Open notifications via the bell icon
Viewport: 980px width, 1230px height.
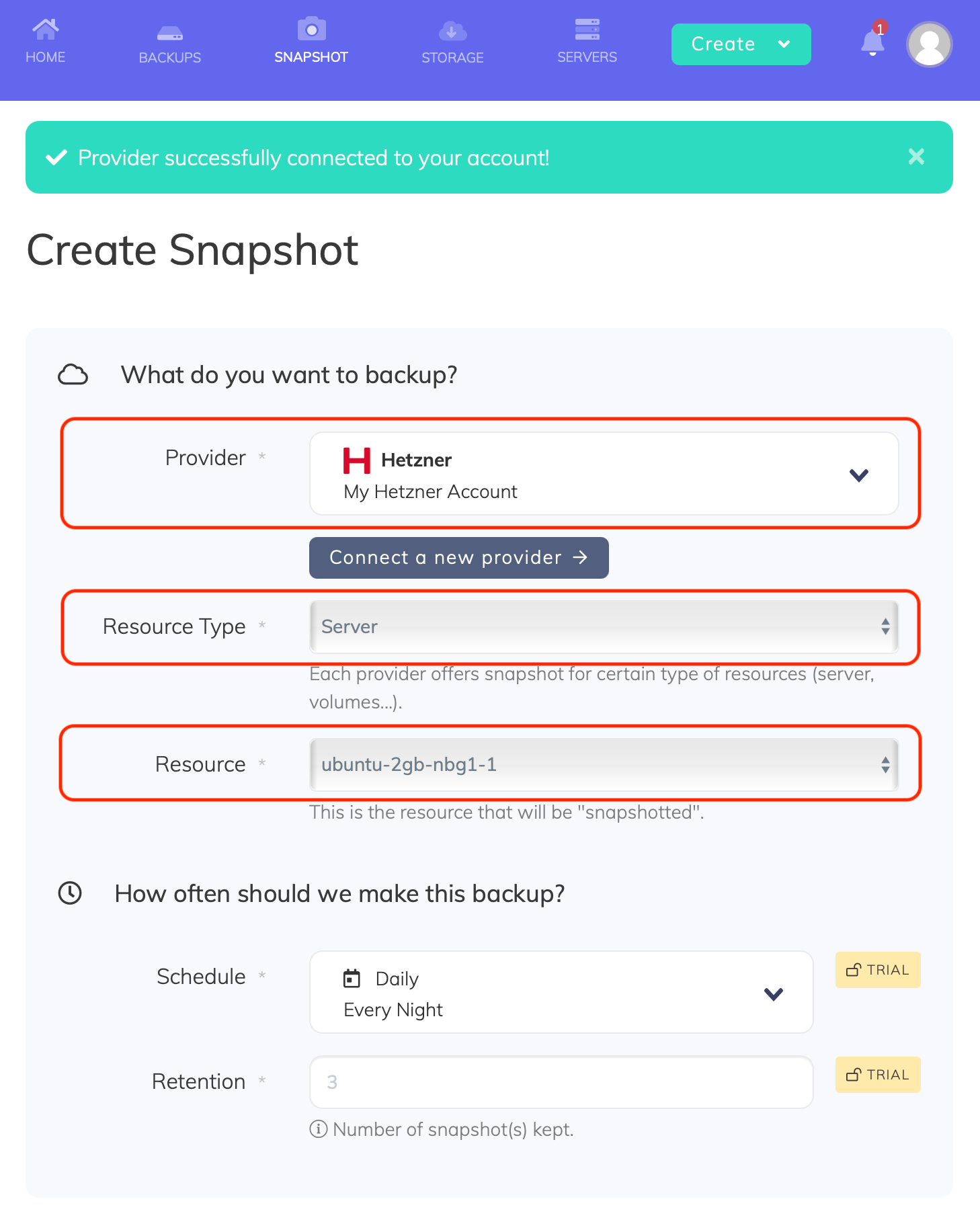point(871,42)
